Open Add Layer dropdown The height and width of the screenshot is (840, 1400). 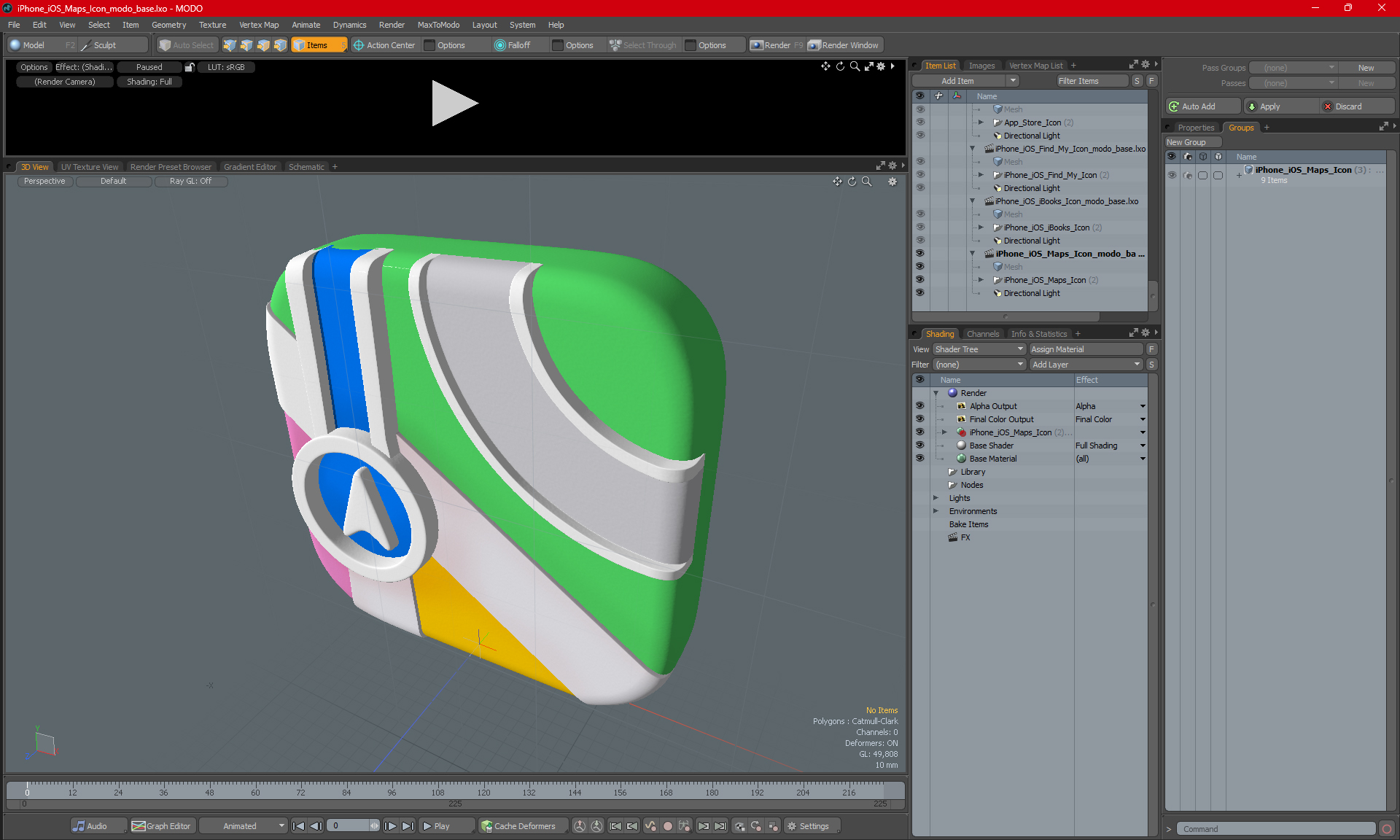pyautogui.click(x=1086, y=365)
